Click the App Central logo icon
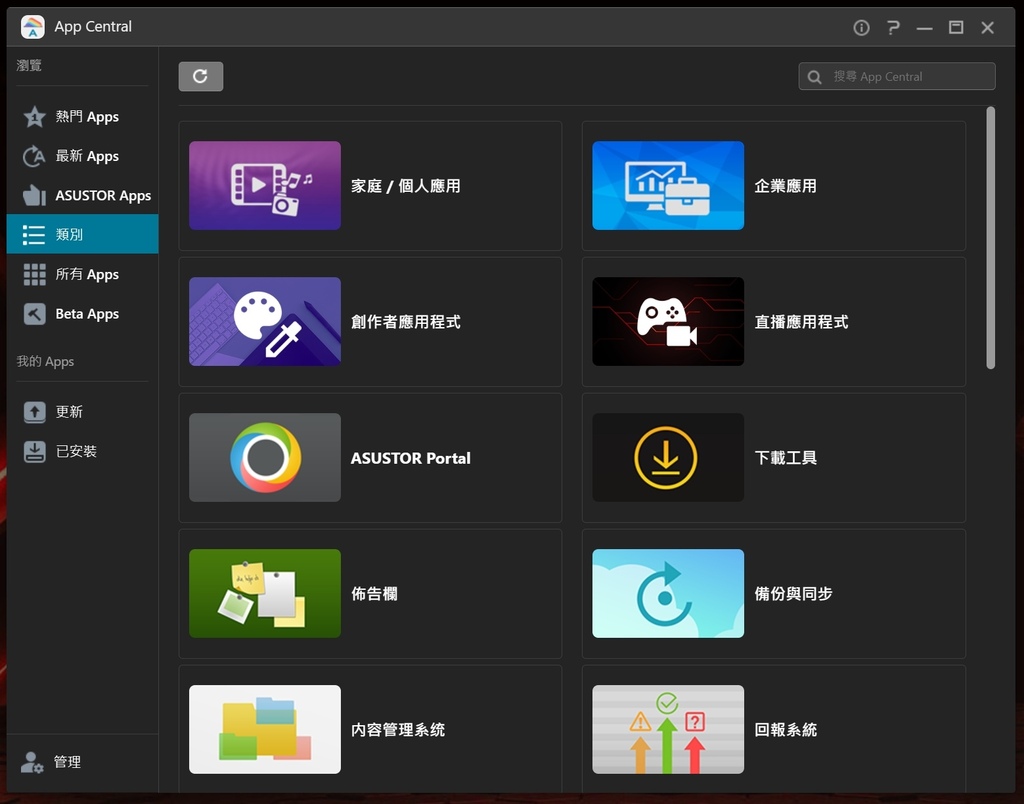Screen dimensions: 1024x804 (x=33, y=27)
